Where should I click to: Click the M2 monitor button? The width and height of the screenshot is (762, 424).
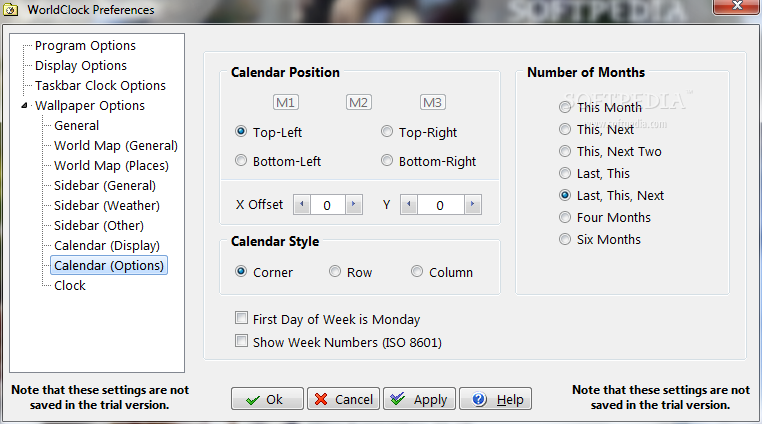click(359, 103)
